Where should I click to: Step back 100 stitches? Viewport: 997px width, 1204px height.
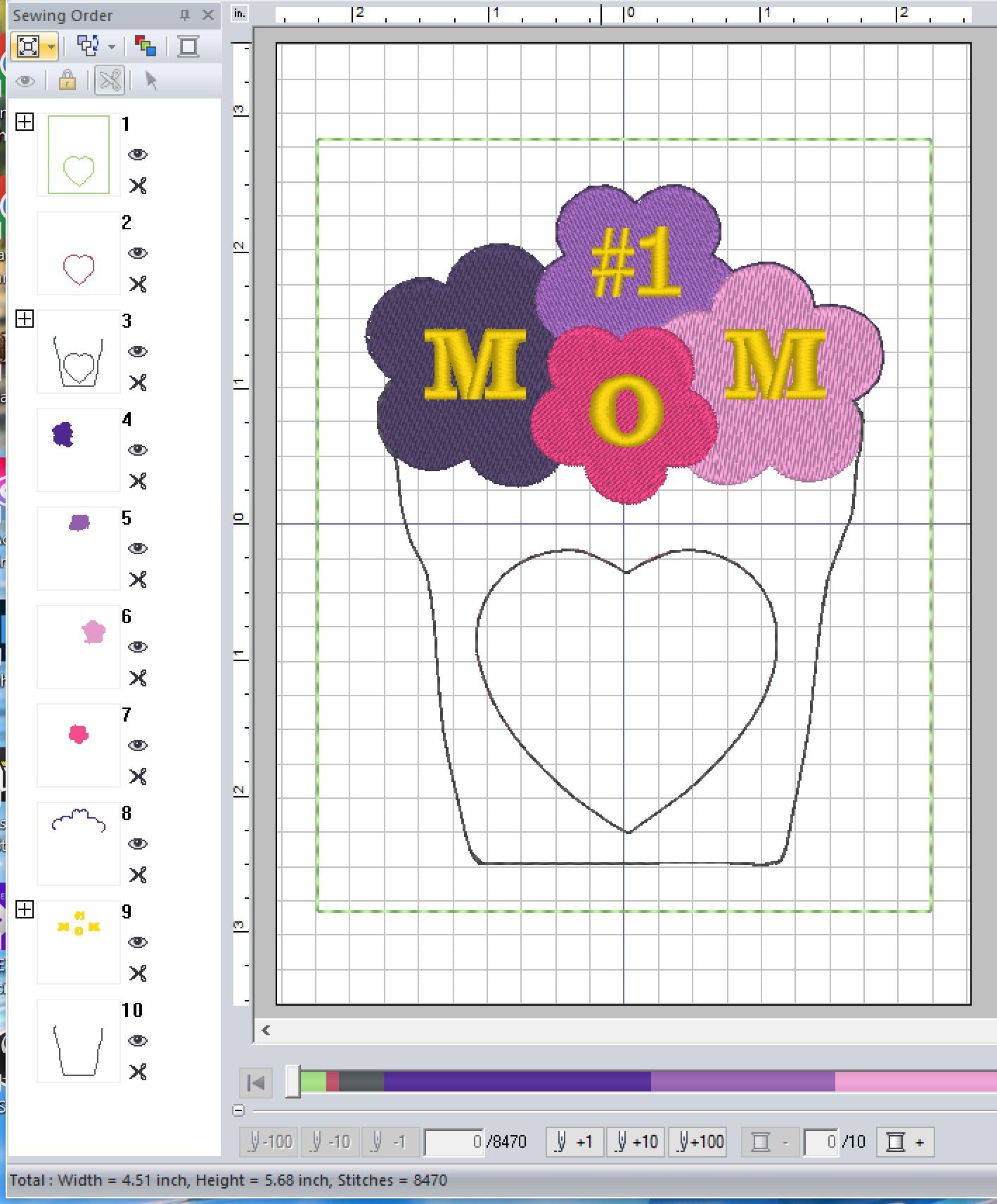270,1141
